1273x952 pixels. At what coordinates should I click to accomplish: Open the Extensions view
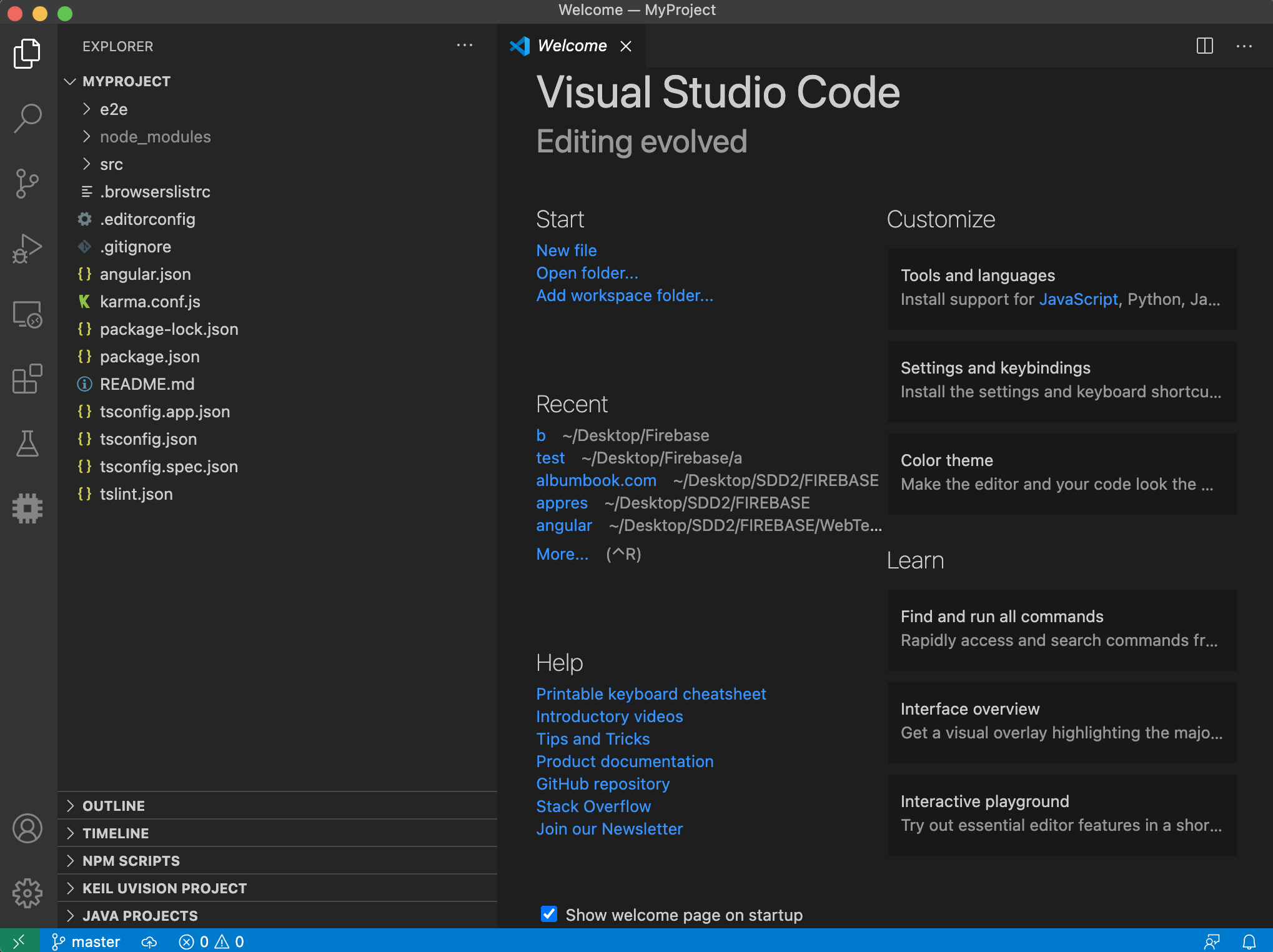click(x=27, y=379)
